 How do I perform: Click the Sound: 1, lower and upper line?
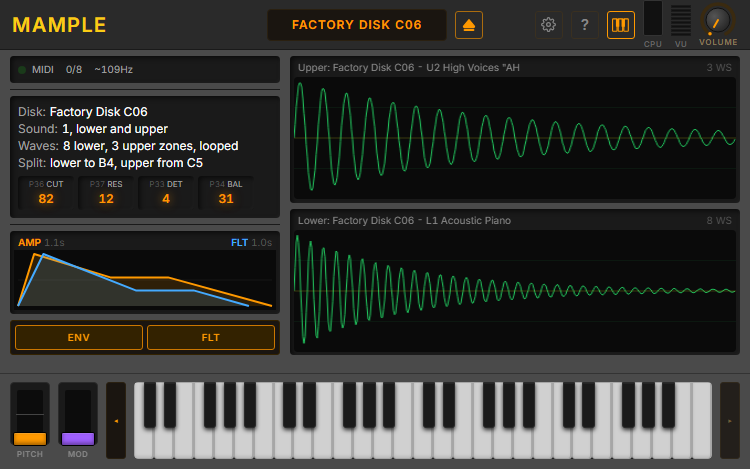pyautogui.click(x=93, y=129)
